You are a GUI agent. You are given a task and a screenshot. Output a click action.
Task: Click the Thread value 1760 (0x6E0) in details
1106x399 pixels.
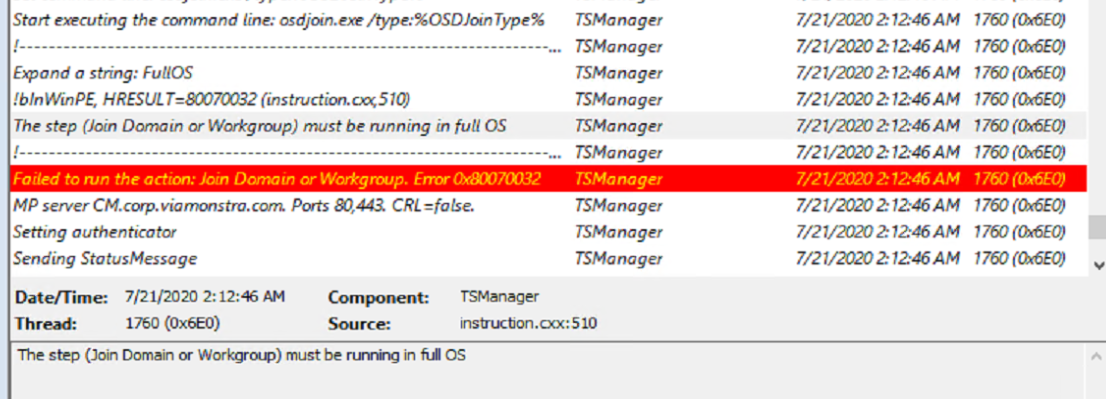172,324
